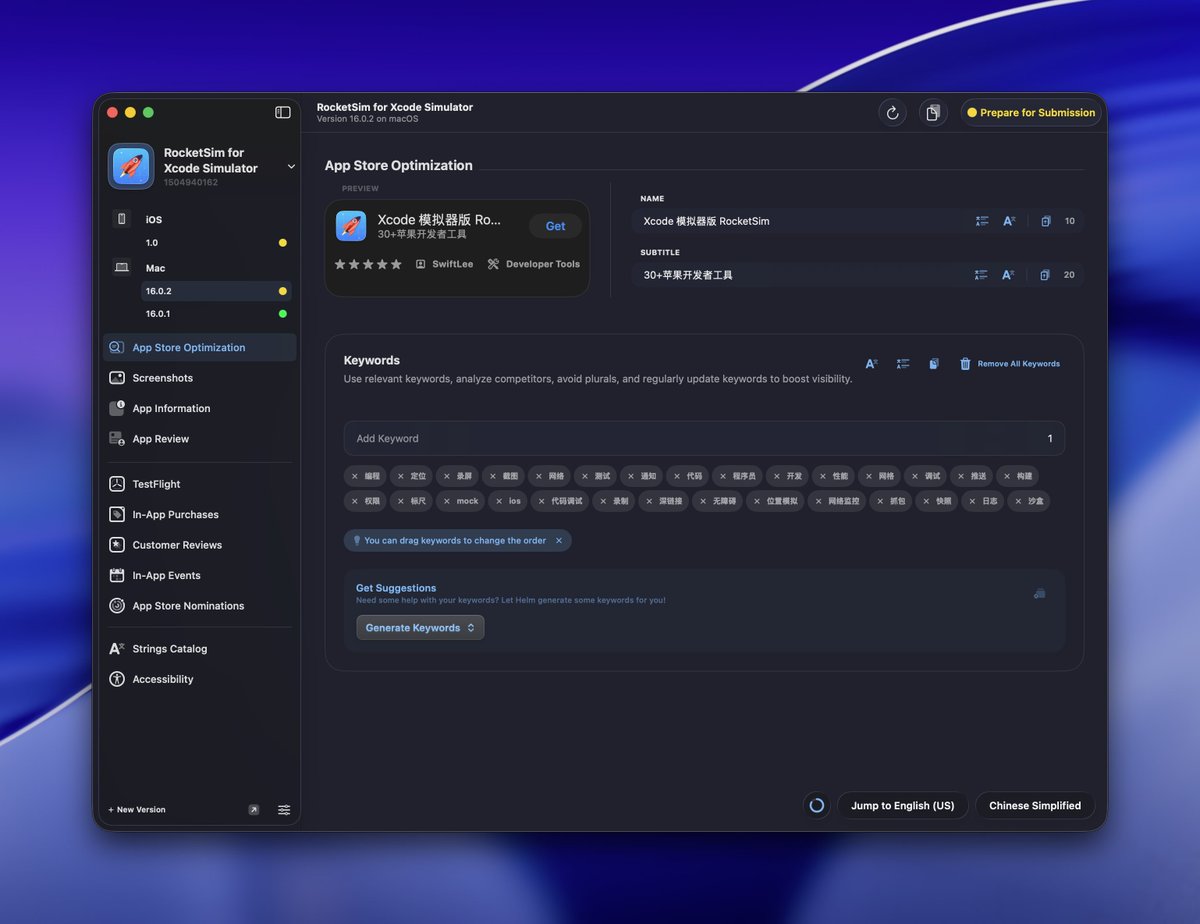Click Jump to English (US)

[x=902, y=806]
